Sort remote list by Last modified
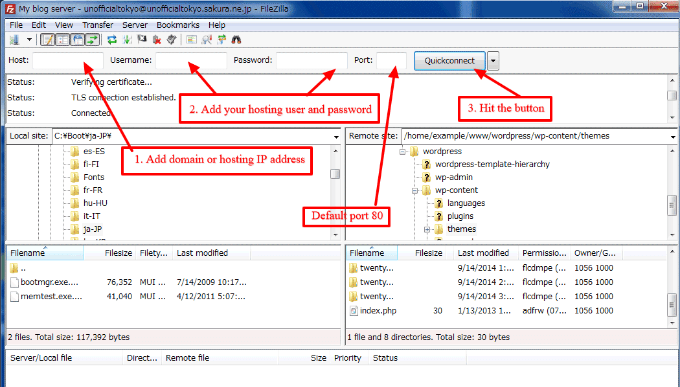 [484, 253]
